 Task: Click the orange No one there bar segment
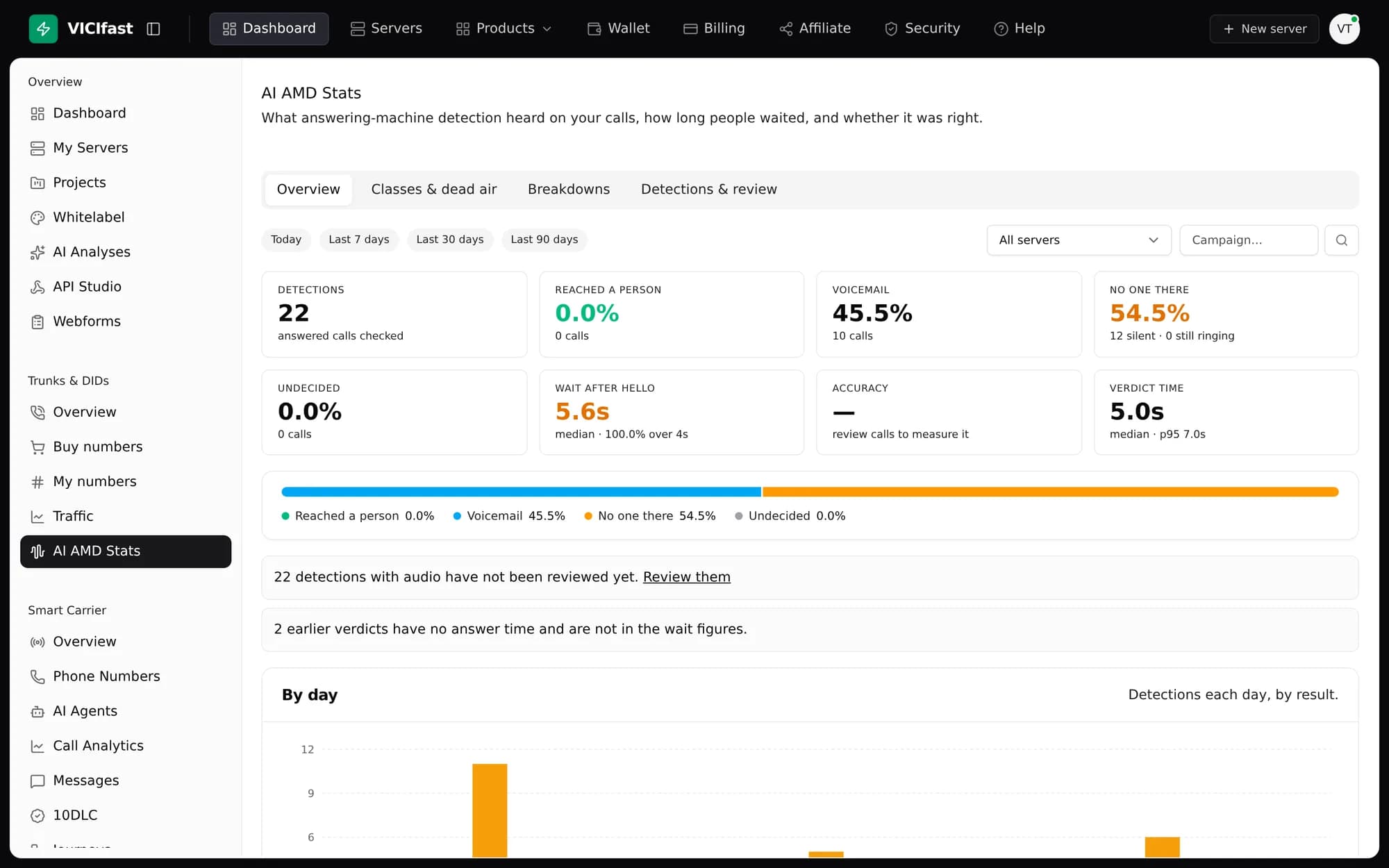(1051, 492)
